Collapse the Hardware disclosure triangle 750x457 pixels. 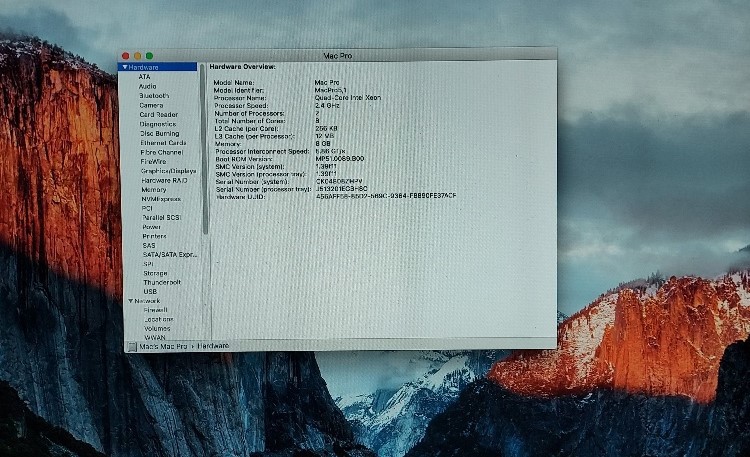coord(125,67)
